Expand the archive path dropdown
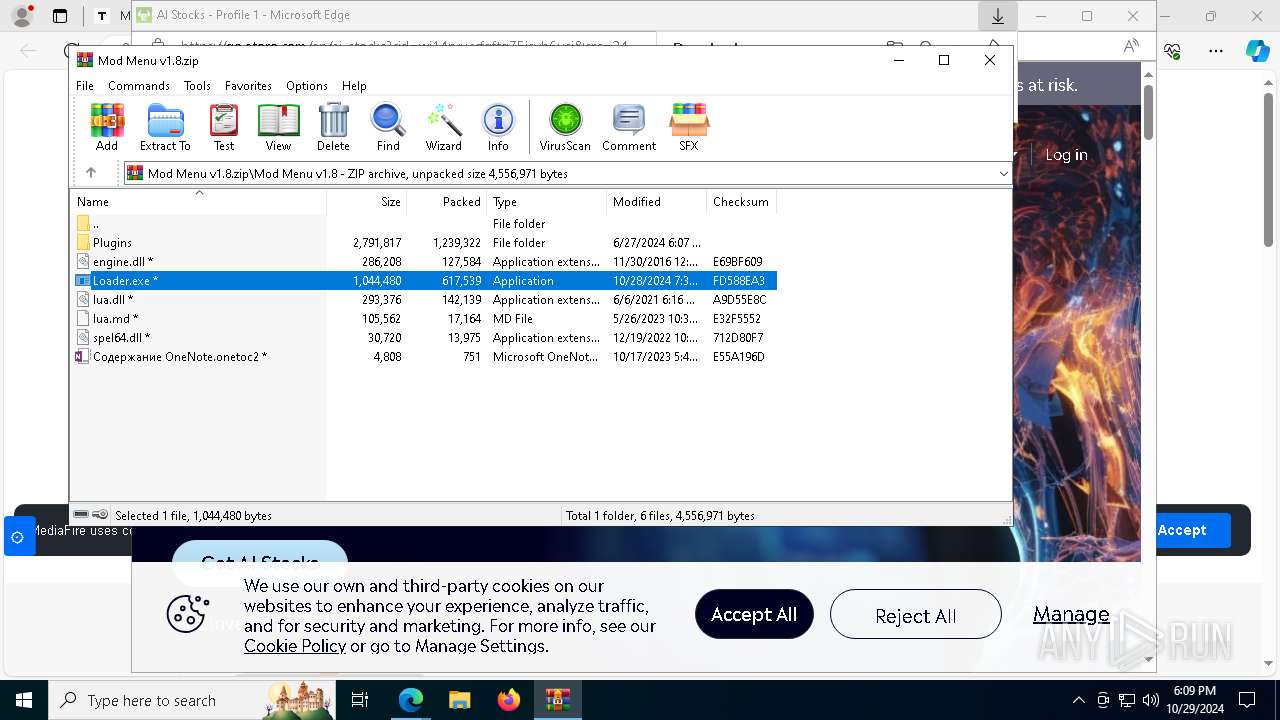1280x720 pixels. pyautogui.click(x=1003, y=173)
